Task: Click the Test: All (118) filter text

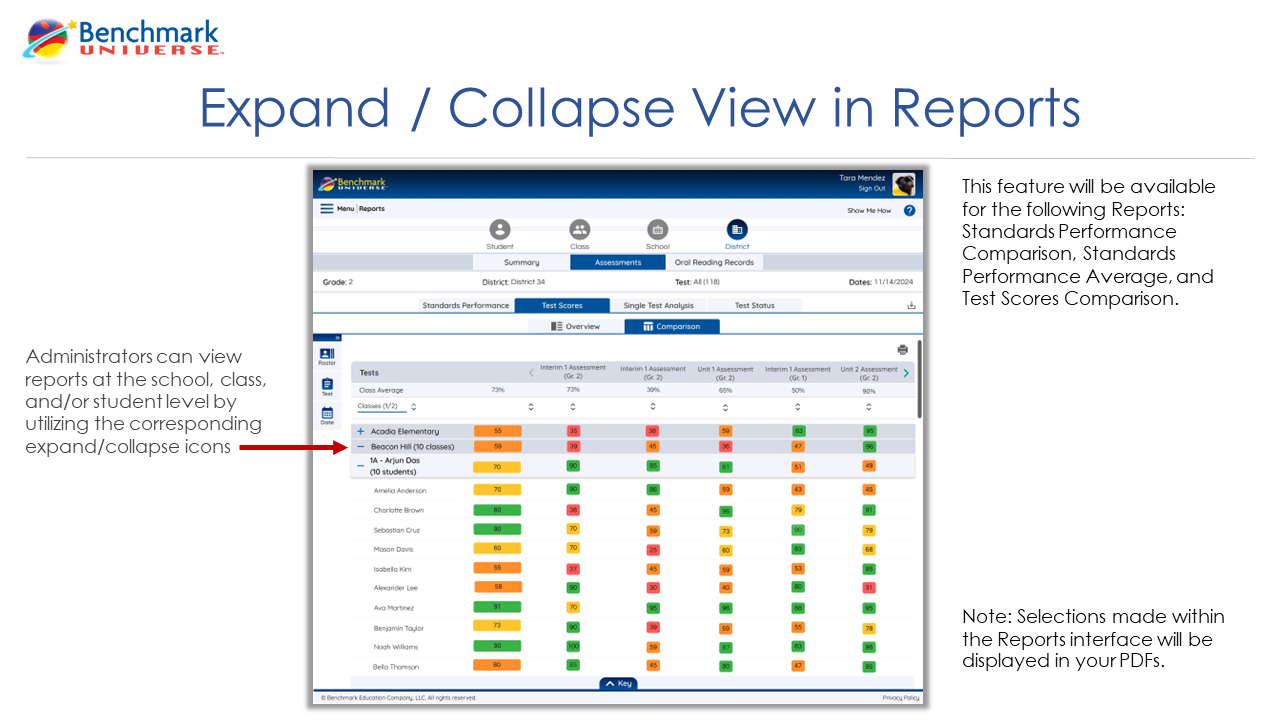Action: 698,282
